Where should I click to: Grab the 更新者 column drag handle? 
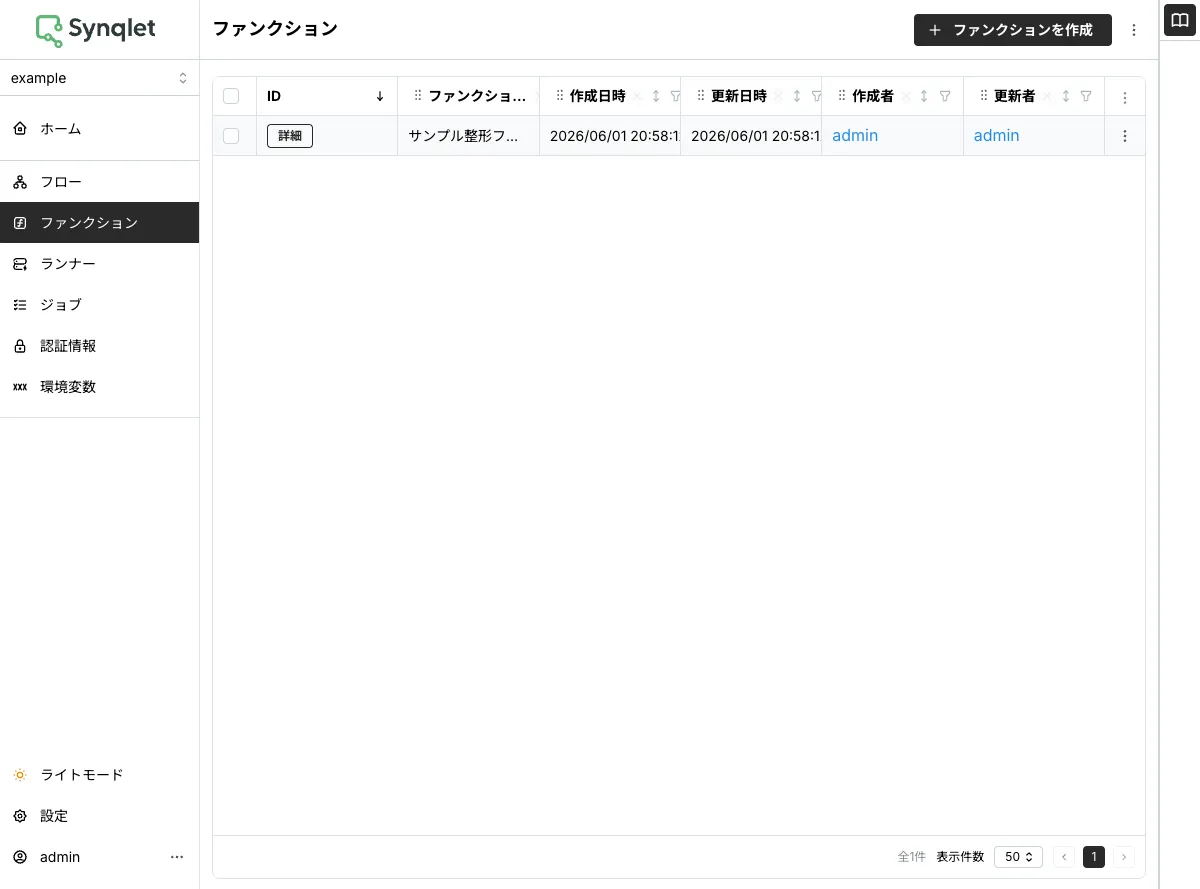(x=984, y=97)
